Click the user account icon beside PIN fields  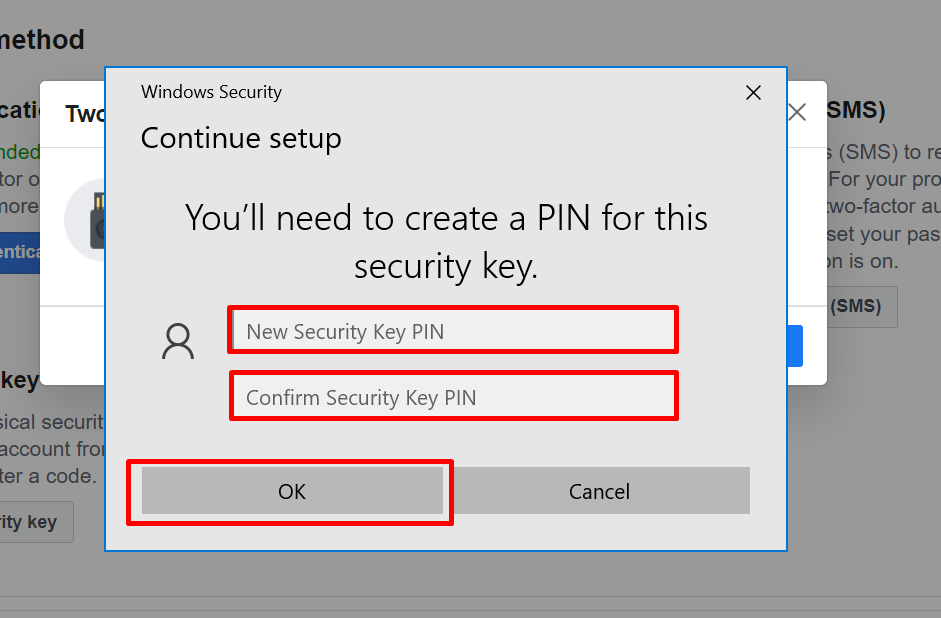[178, 341]
